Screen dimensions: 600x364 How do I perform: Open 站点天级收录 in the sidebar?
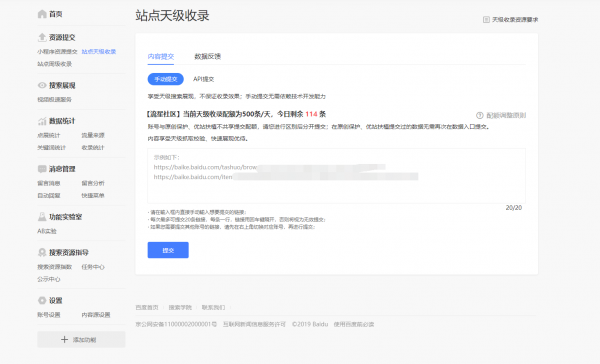[x=99, y=52]
